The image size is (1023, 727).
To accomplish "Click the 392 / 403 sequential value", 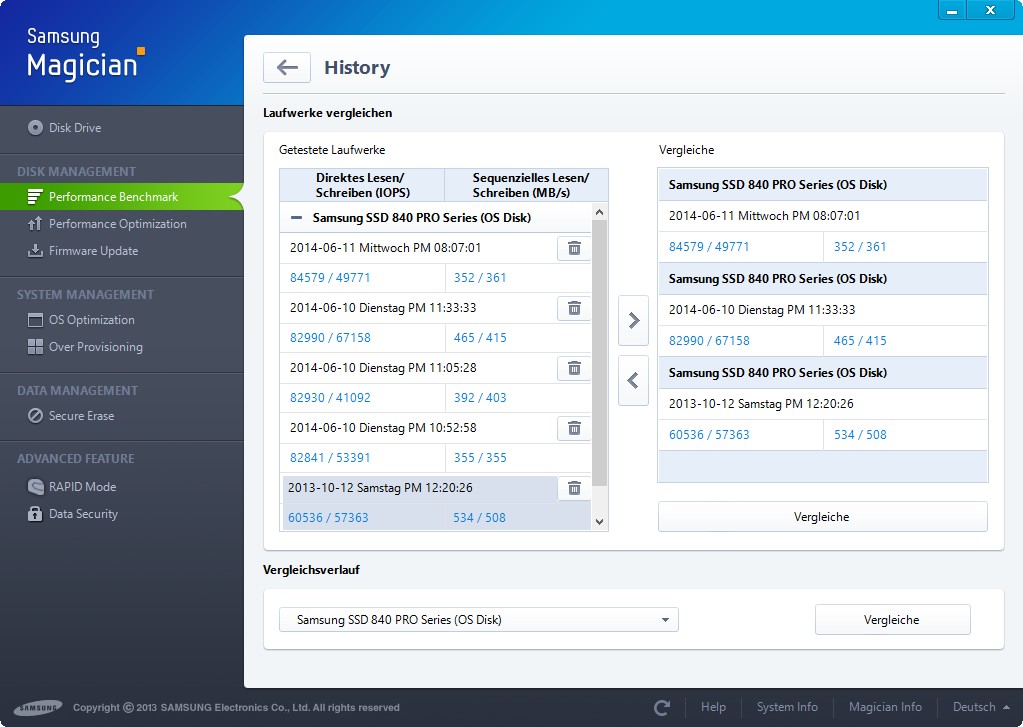I will pyautogui.click(x=480, y=397).
